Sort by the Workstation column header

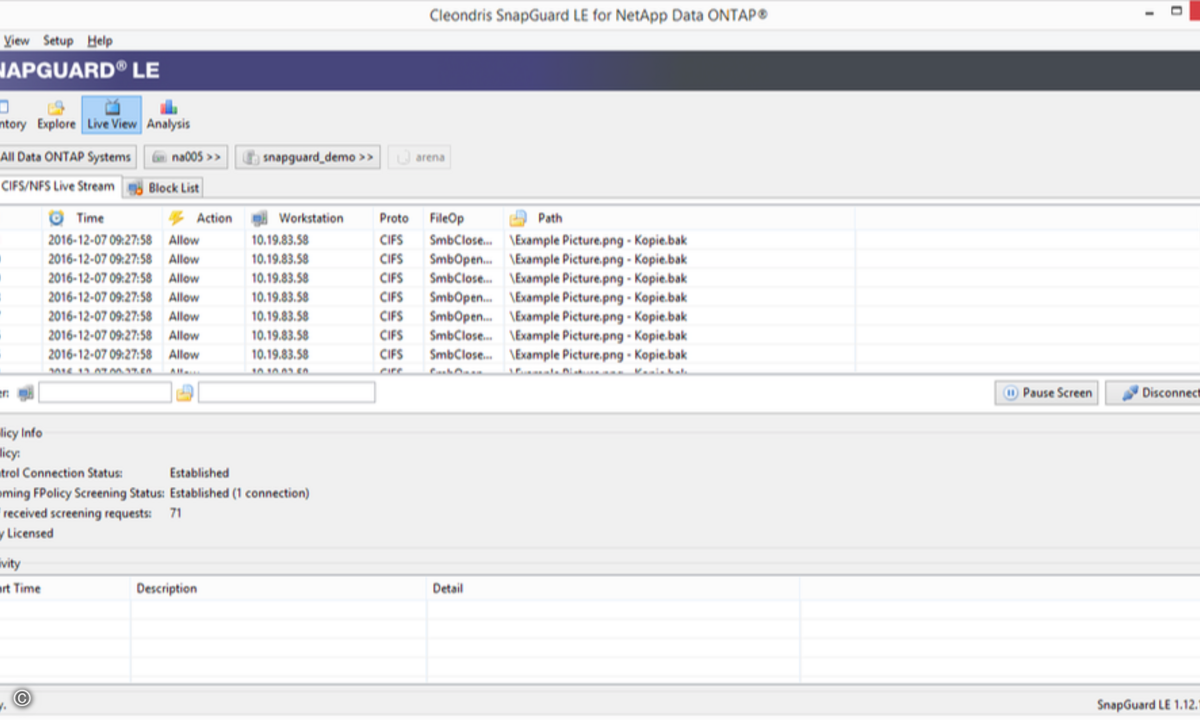point(309,218)
